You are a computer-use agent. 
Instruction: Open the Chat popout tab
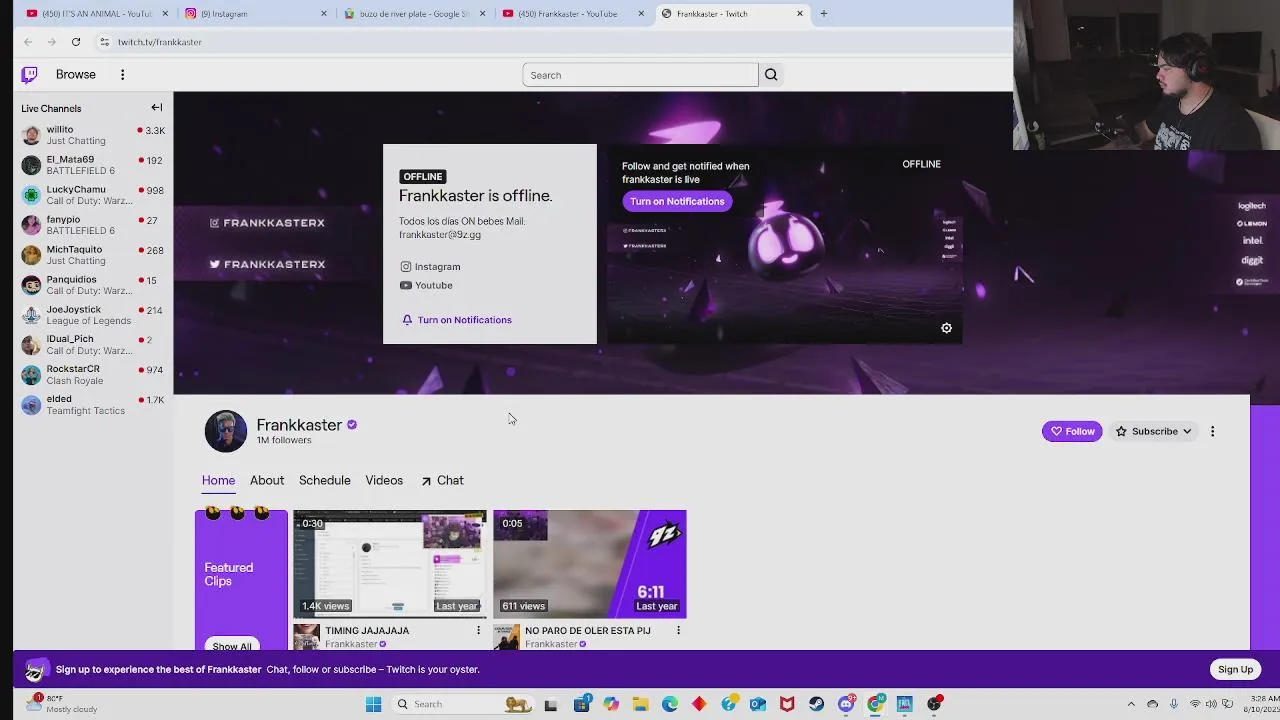click(442, 481)
